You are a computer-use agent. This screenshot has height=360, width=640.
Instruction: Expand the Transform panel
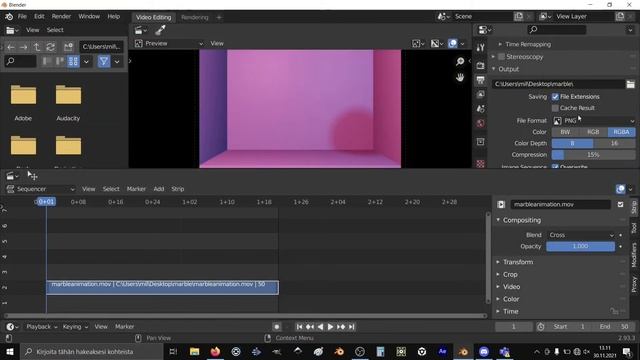pyautogui.click(x=518, y=262)
